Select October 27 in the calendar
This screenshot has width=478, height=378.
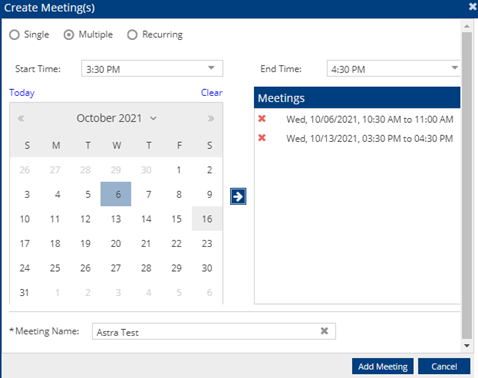point(116,268)
